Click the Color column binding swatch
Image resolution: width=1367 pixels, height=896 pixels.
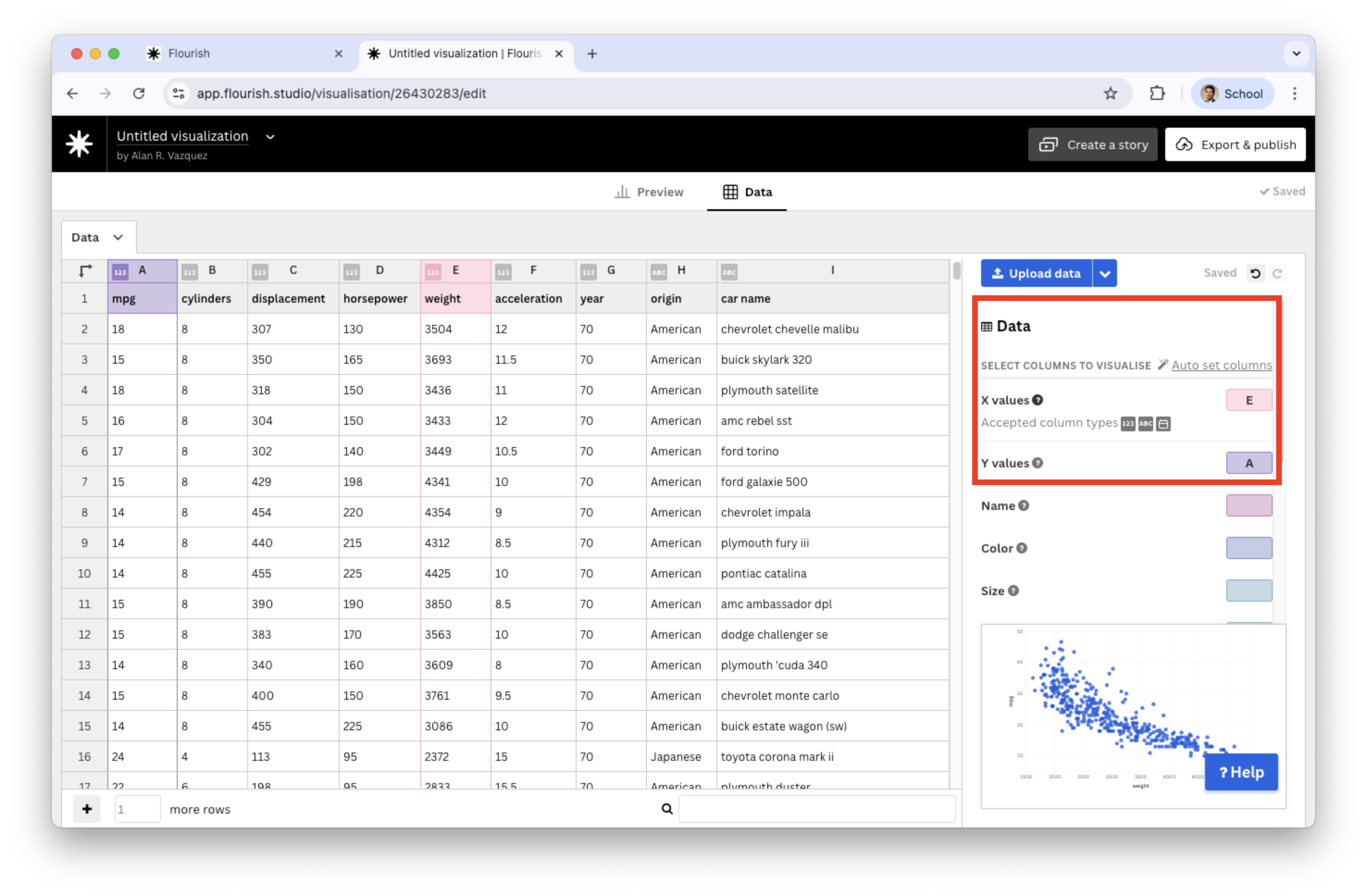1249,548
